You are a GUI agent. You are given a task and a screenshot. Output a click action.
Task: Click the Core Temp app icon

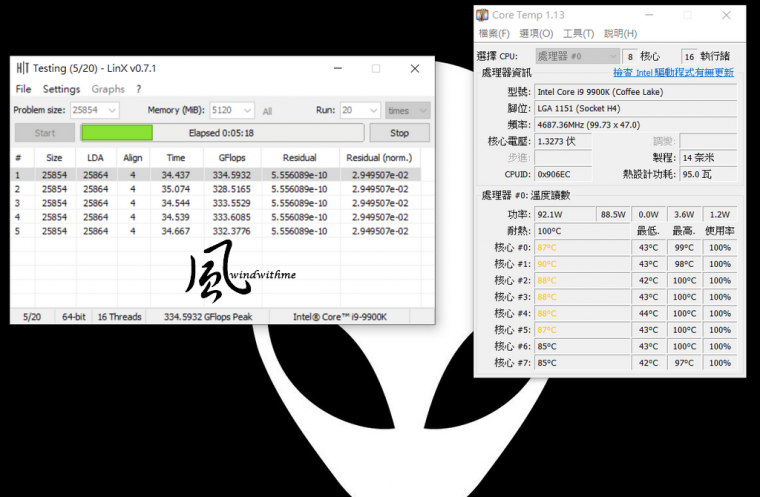[x=483, y=15]
